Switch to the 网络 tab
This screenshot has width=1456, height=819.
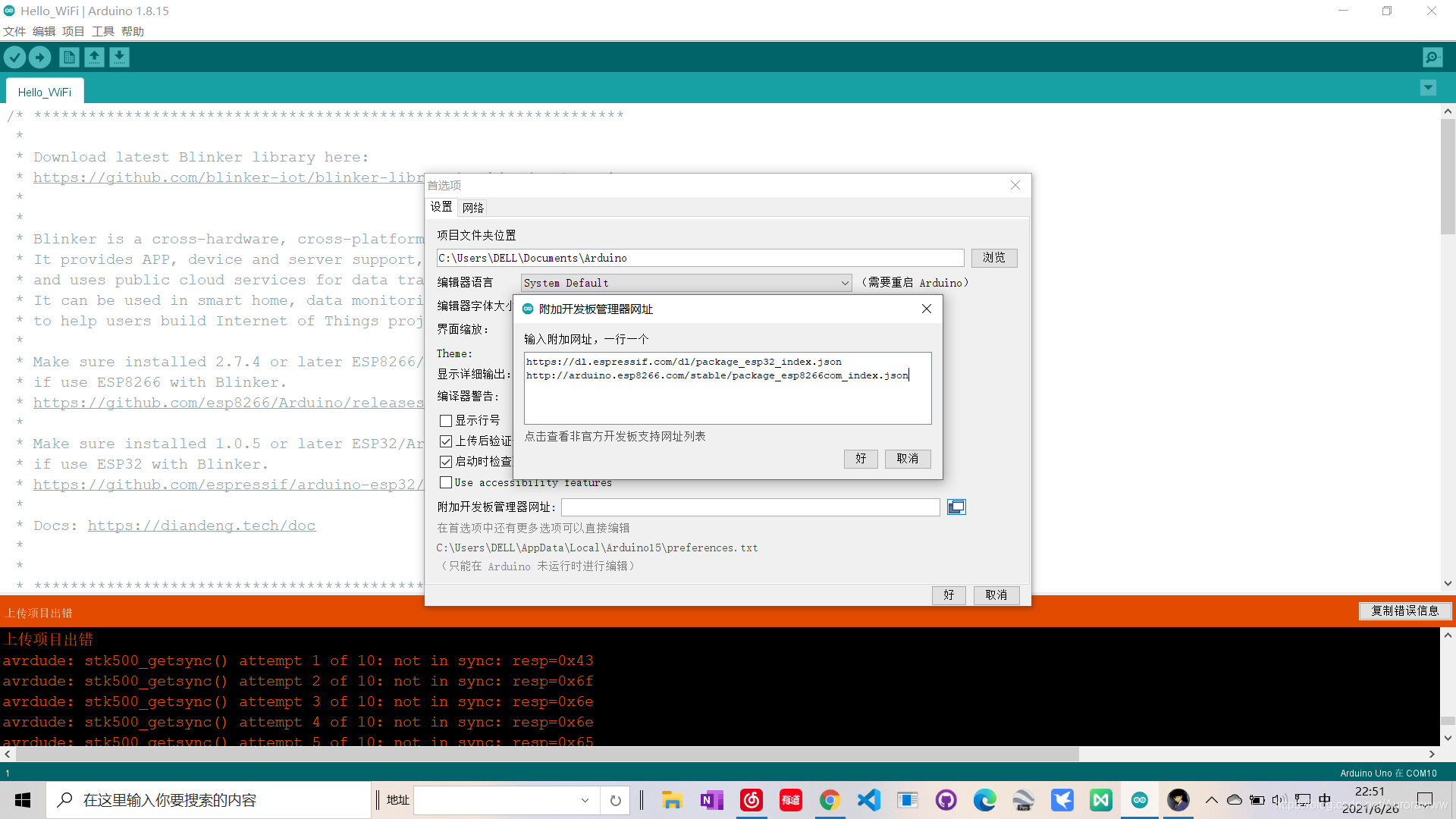[472, 208]
